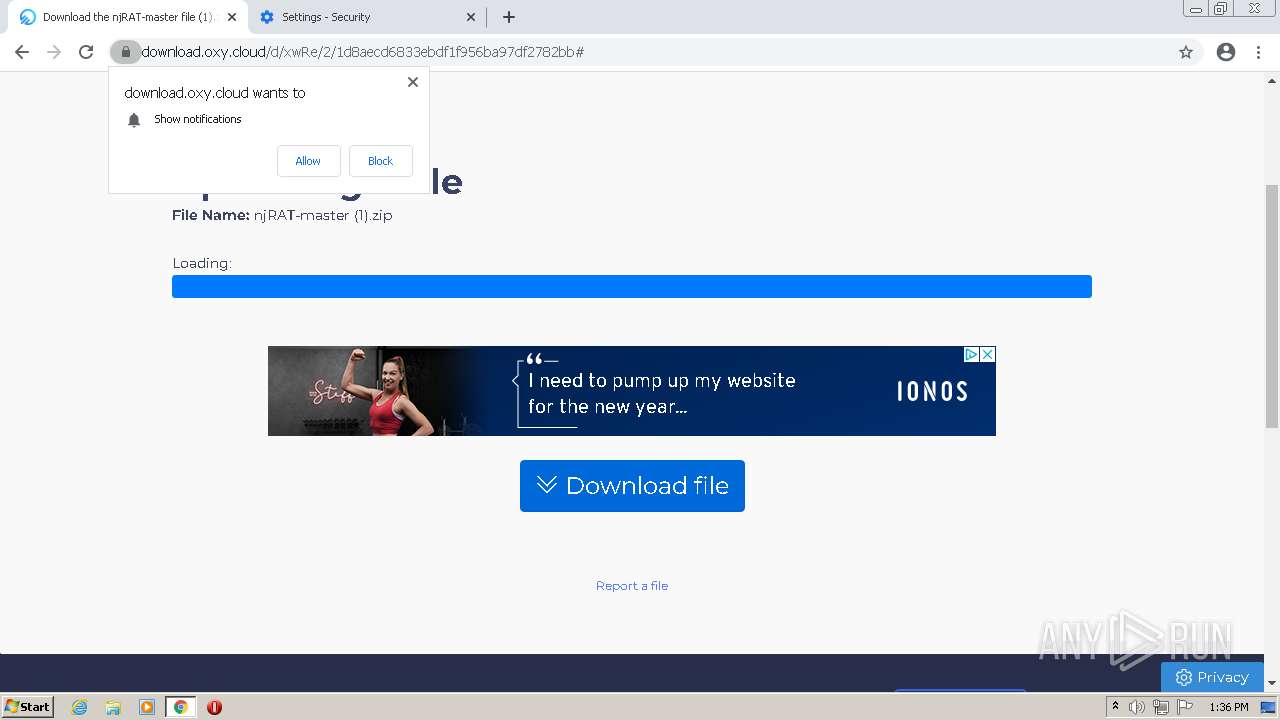
Task: Click the IONOS banner advertisement
Action: 632,391
